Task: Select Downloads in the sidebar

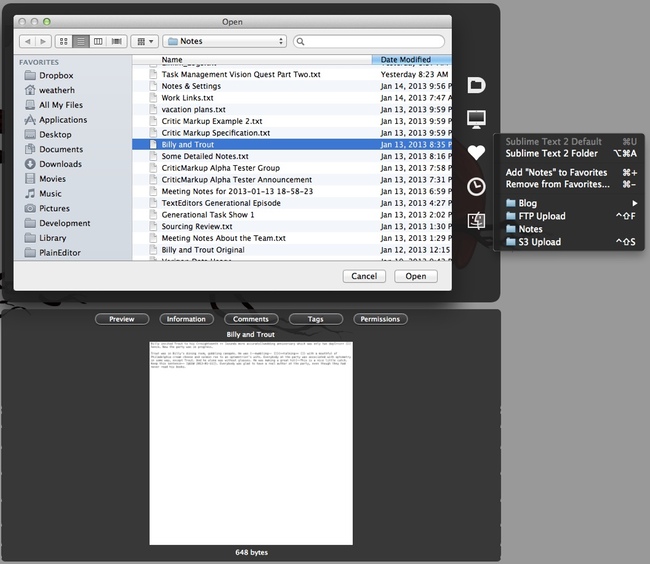Action: (x=53, y=164)
